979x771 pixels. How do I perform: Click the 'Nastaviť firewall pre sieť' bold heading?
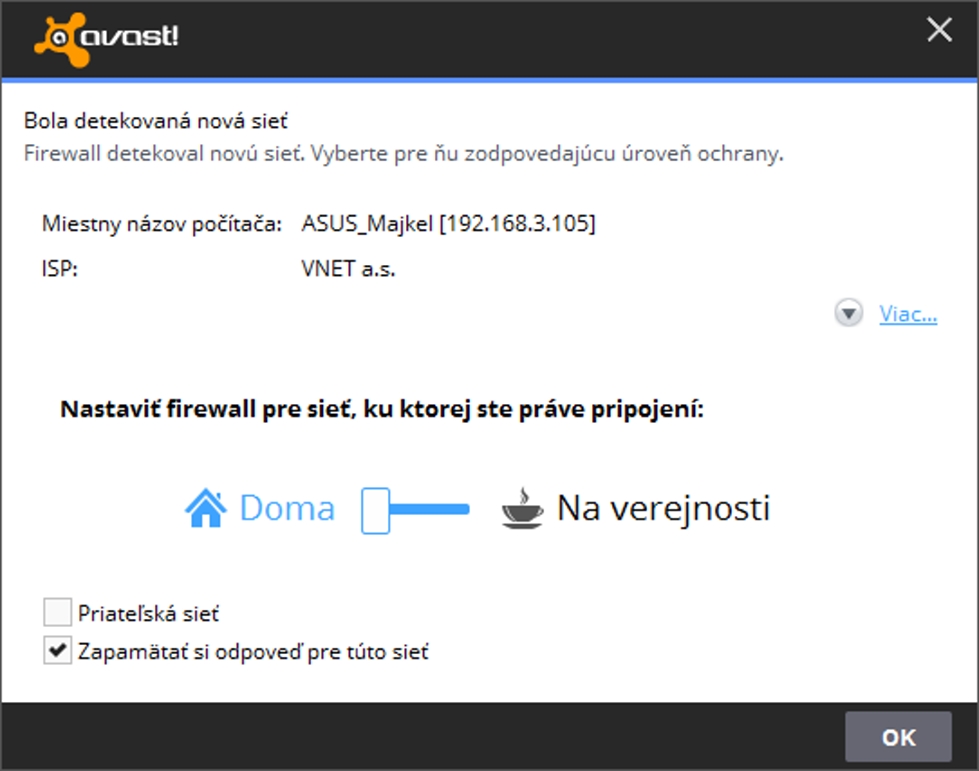(382, 410)
